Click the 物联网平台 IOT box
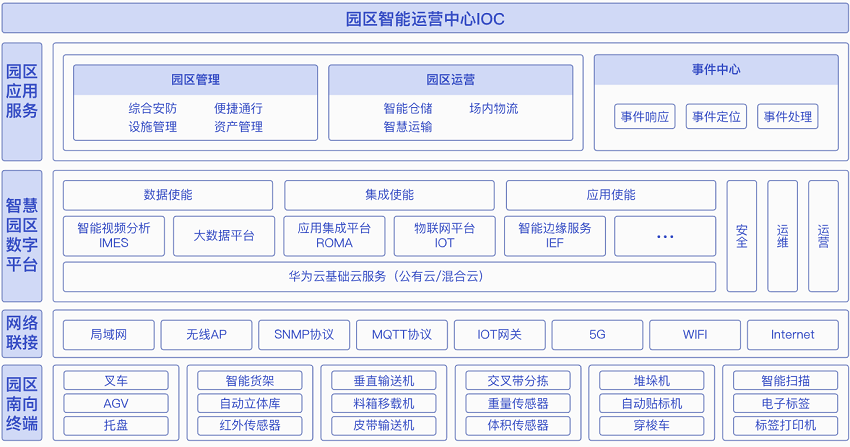This screenshot has width=850, height=447. (445, 236)
